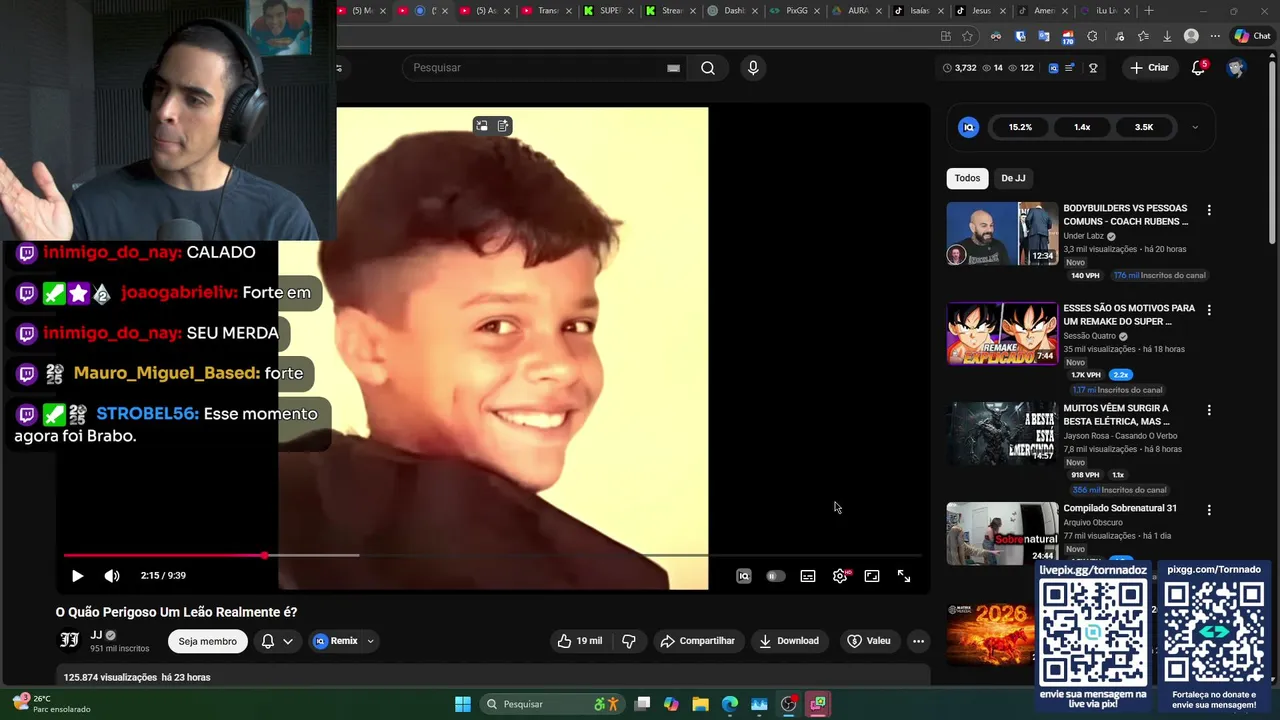The height and width of the screenshot is (720, 1280).
Task: Open Edge Copilot Chat button
Action: tap(1252, 36)
